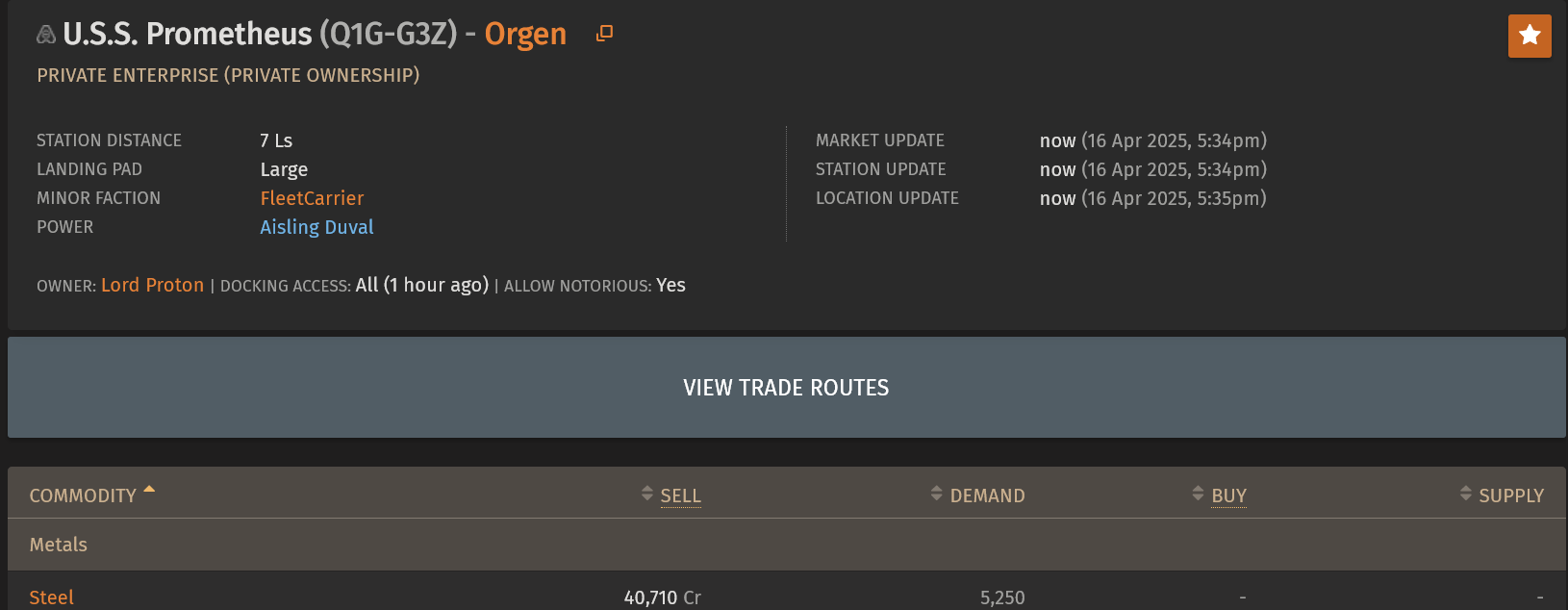Click the DEMAND column header label
Screen dimensions: 1568x610
coord(987,496)
